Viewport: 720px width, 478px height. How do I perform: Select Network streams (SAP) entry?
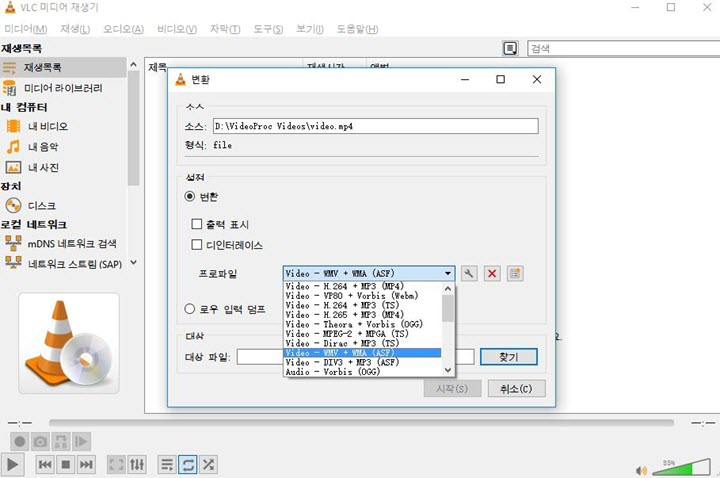(63, 264)
